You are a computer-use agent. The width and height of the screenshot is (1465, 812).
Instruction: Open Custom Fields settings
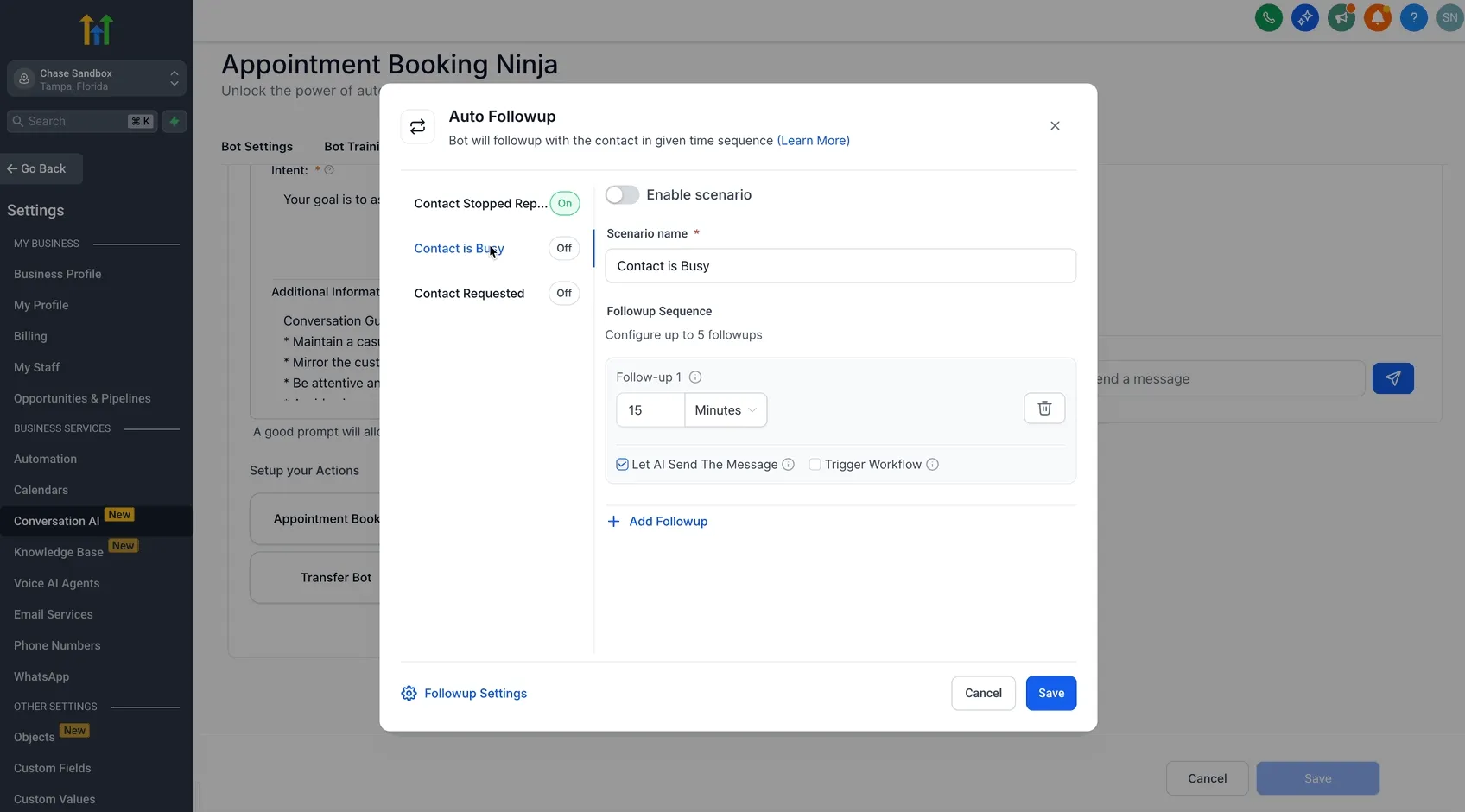52,768
